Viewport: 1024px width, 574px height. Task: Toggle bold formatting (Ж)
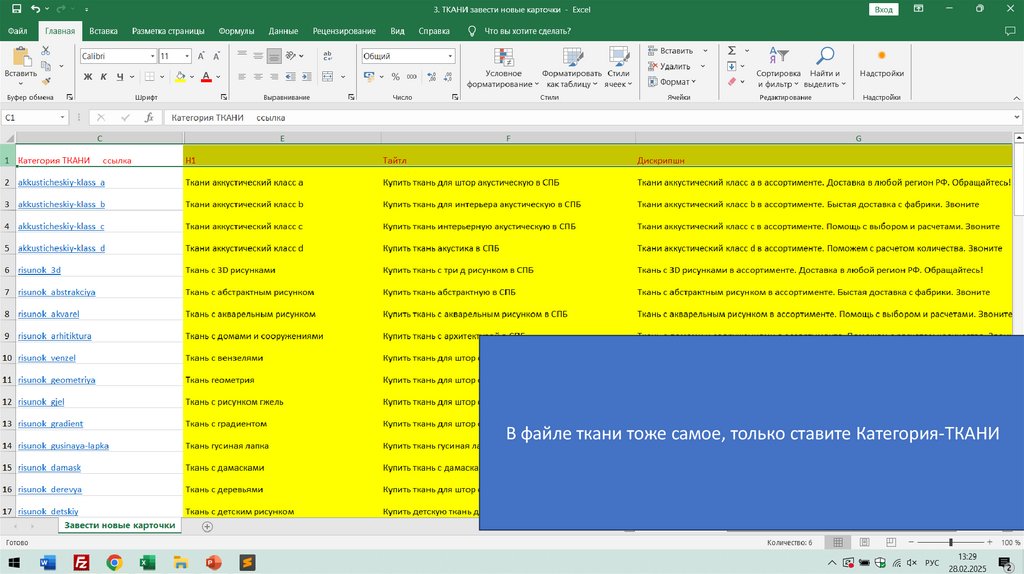click(87, 76)
